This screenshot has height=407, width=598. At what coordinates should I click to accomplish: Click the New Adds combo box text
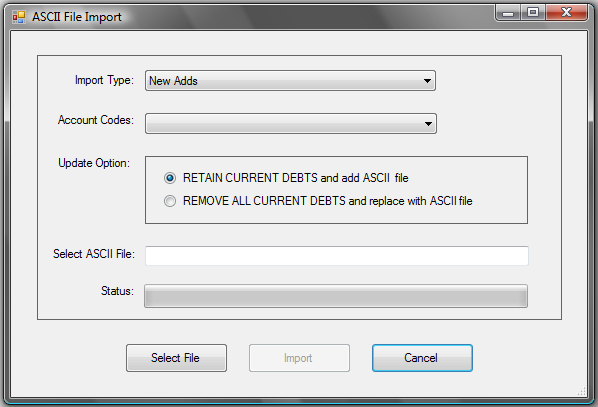coord(173,81)
